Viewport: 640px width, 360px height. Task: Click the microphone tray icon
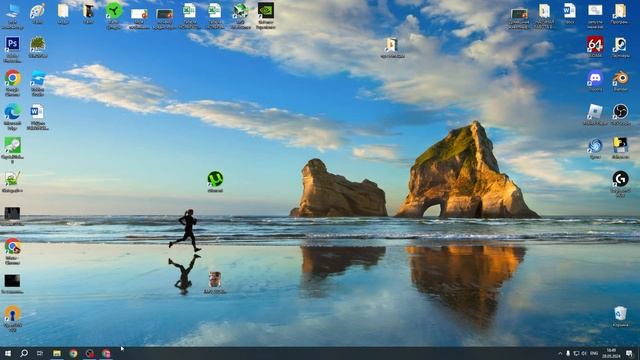click(568, 353)
